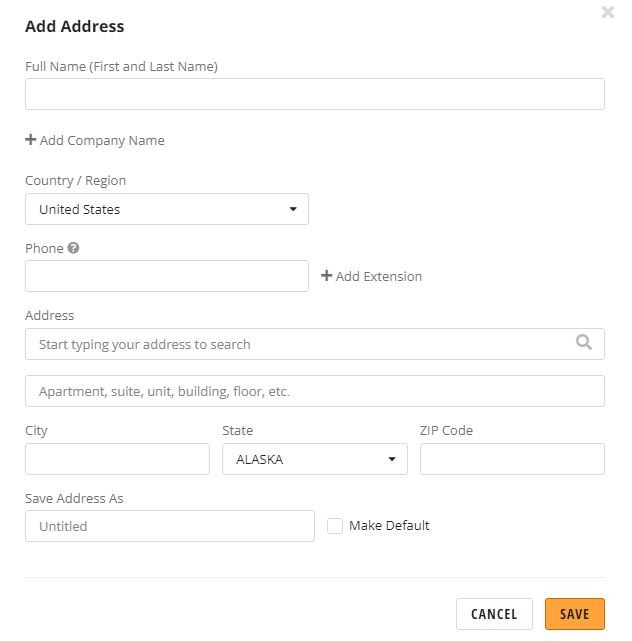
Task: Click the plus icon beside Add Extension
Action: pos(326,276)
